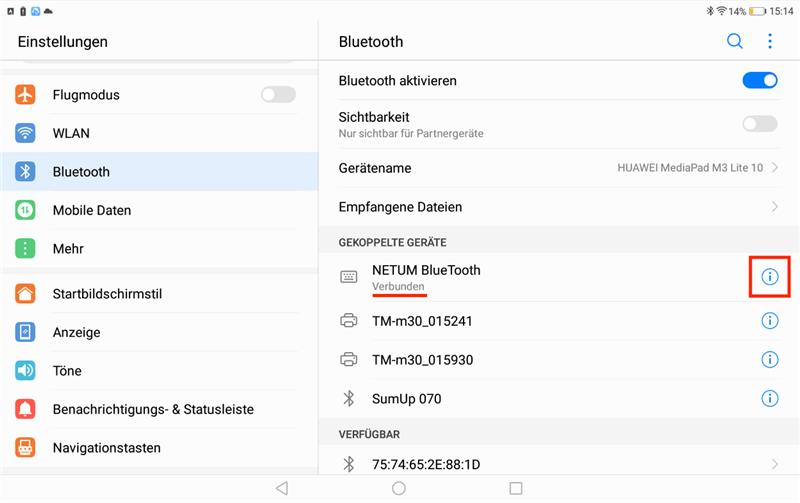Image resolution: width=800 pixels, height=503 pixels.
Task: Tap the Startbildschirmstil house icon
Action: click(25, 293)
